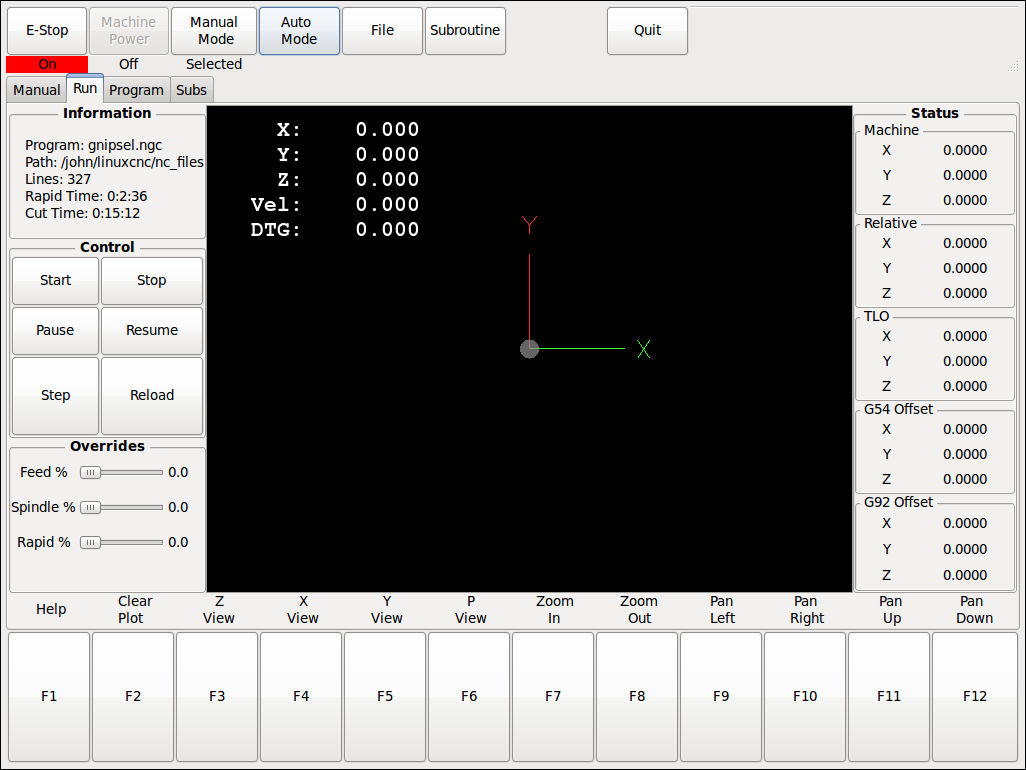This screenshot has height=770, width=1026.
Task: Click the Rapid Time: 0:2:36 text
Action: [86, 196]
